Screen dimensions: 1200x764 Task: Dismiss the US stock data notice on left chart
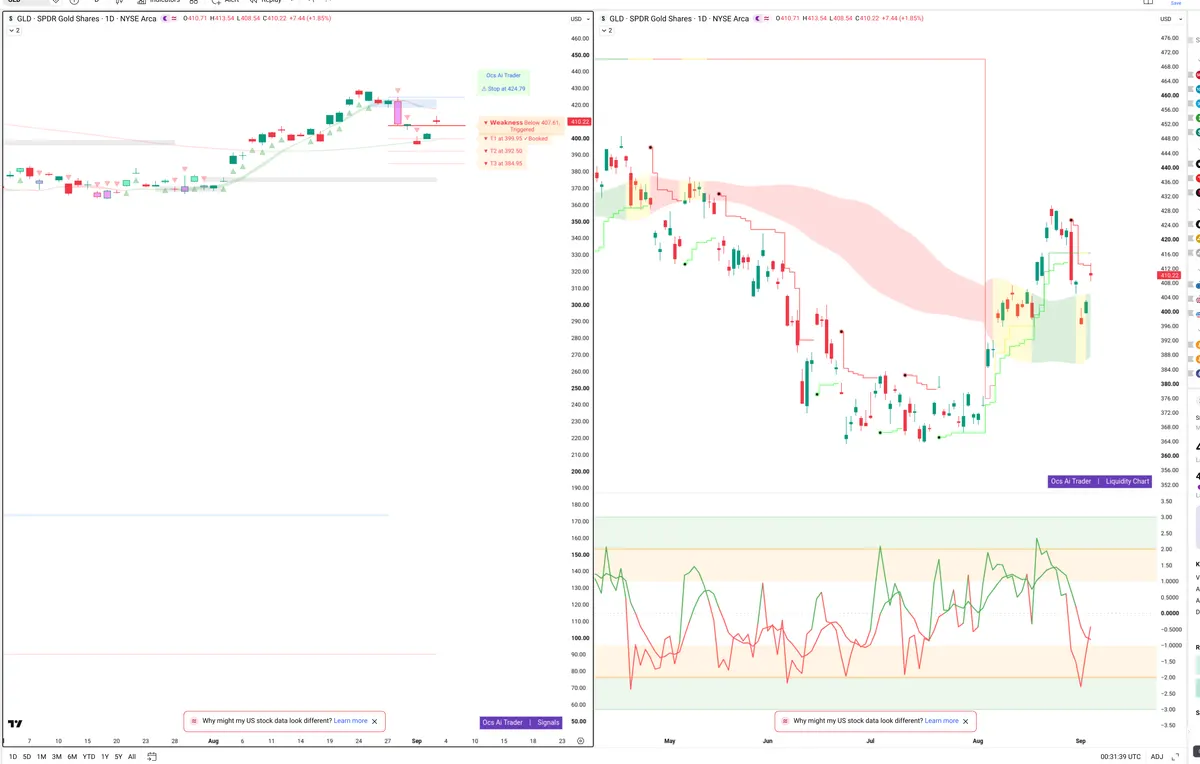pyautogui.click(x=375, y=721)
